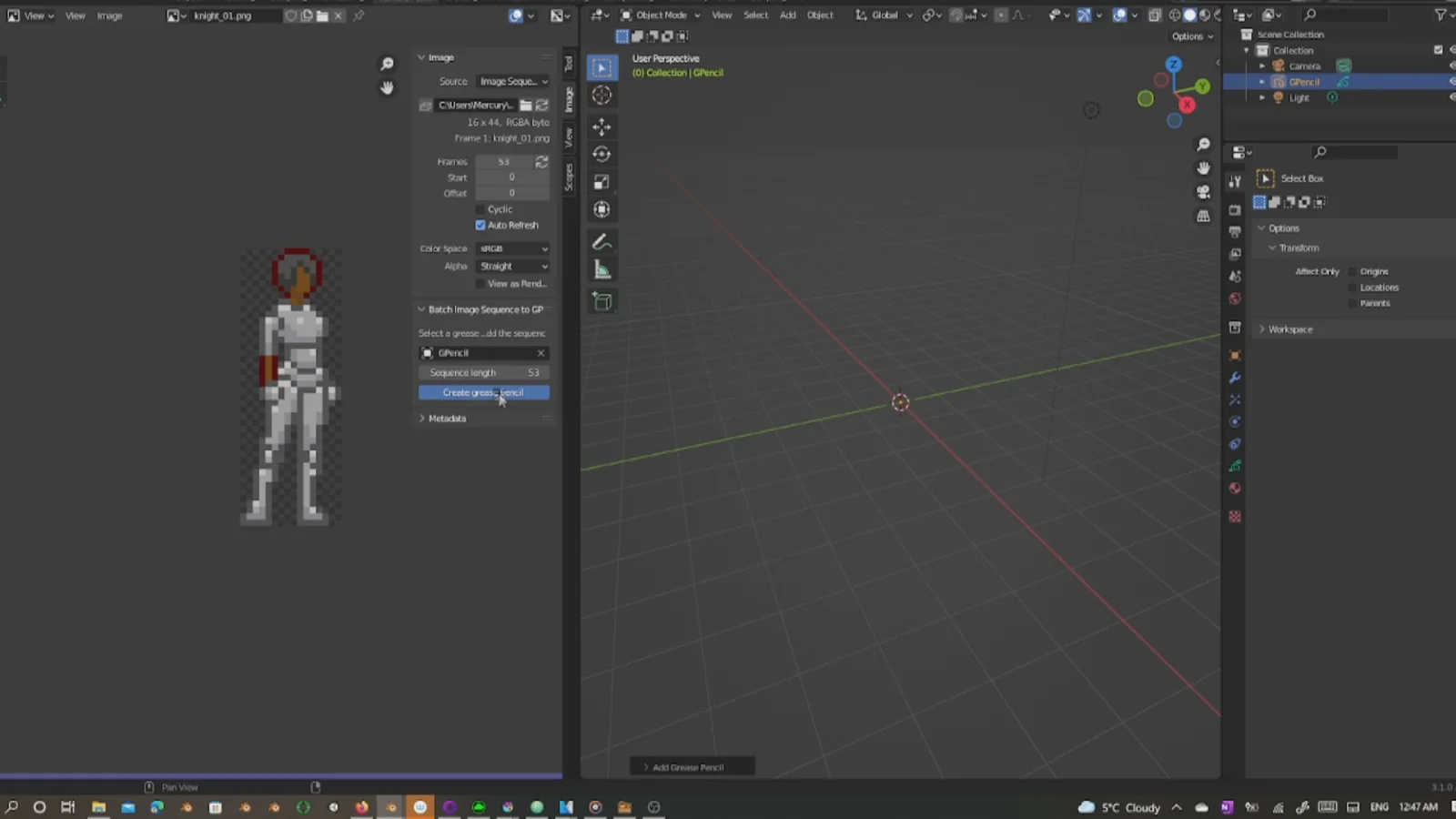Image resolution: width=1456 pixels, height=819 pixels.
Task: Select the Rotate tool
Action: click(x=602, y=155)
